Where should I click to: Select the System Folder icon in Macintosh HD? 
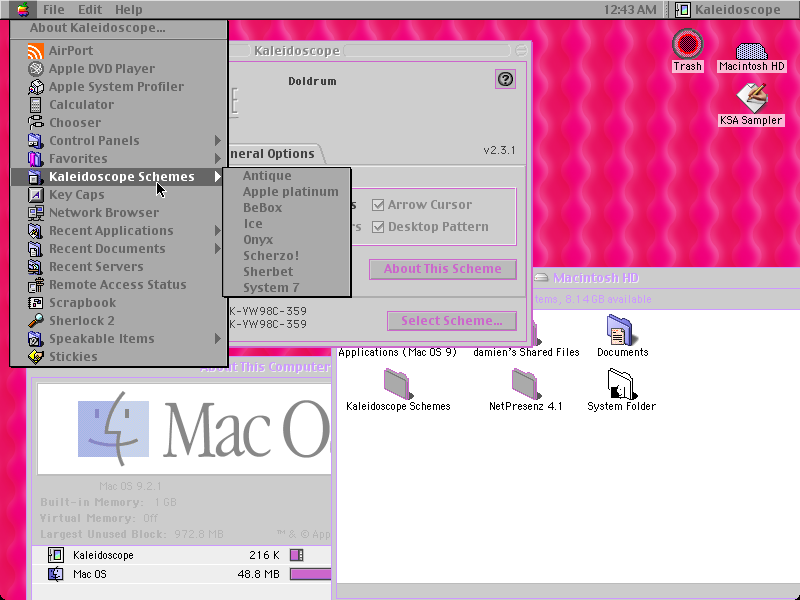(620, 384)
